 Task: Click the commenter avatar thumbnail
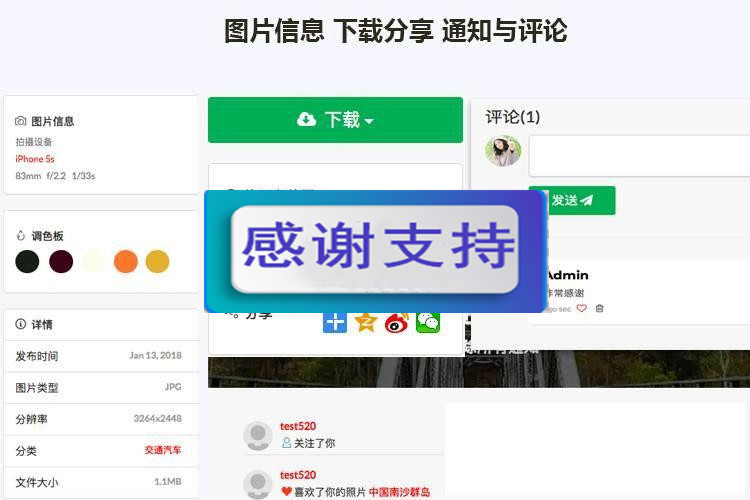click(x=503, y=151)
